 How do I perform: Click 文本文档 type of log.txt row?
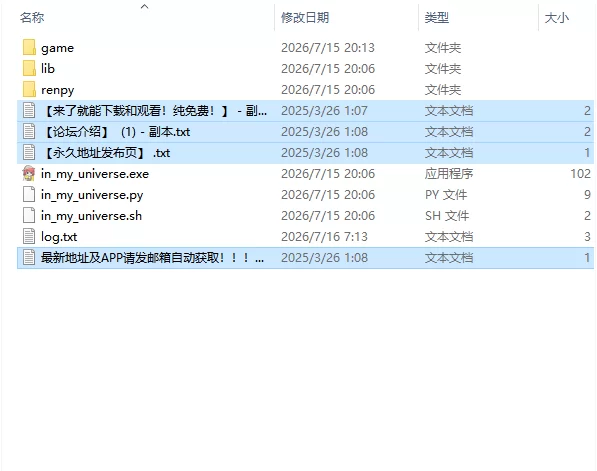(449, 236)
